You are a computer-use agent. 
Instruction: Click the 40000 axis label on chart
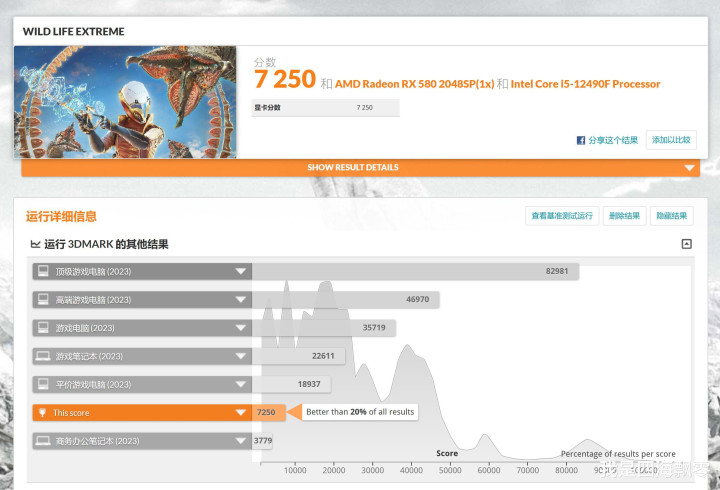(411, 470)
